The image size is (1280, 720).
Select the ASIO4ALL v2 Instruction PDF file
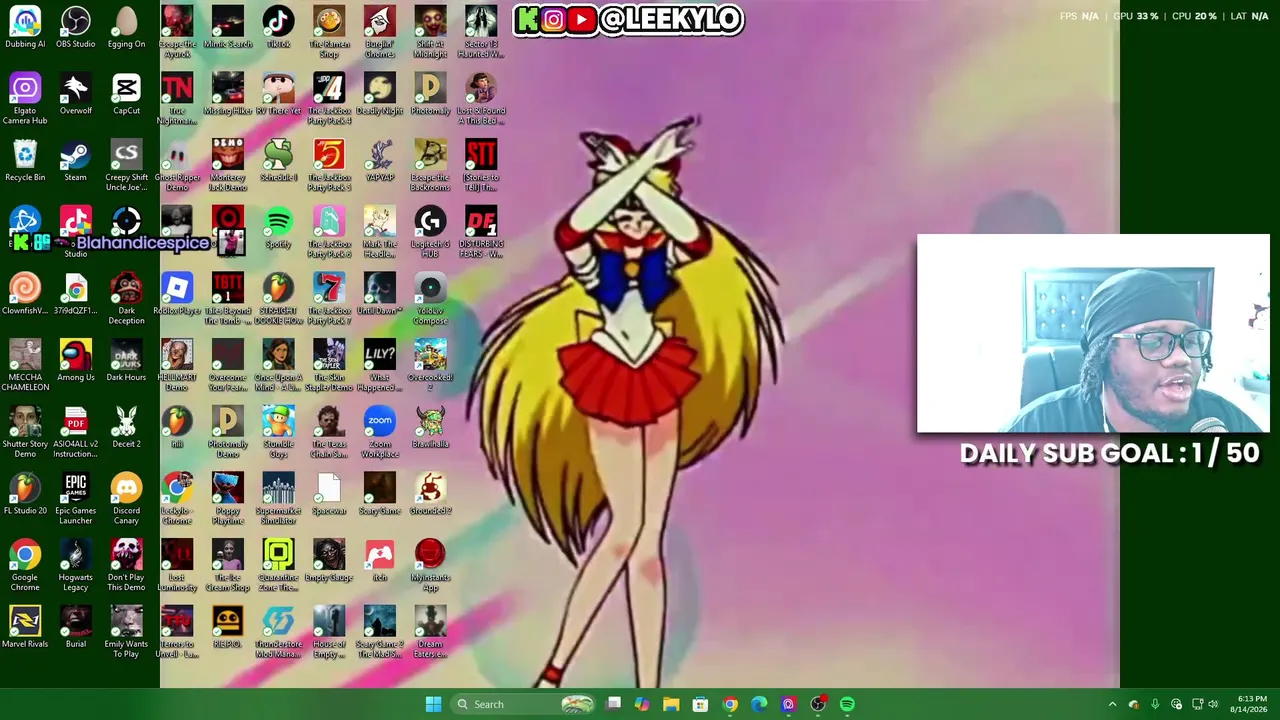(x=76, y=432)
